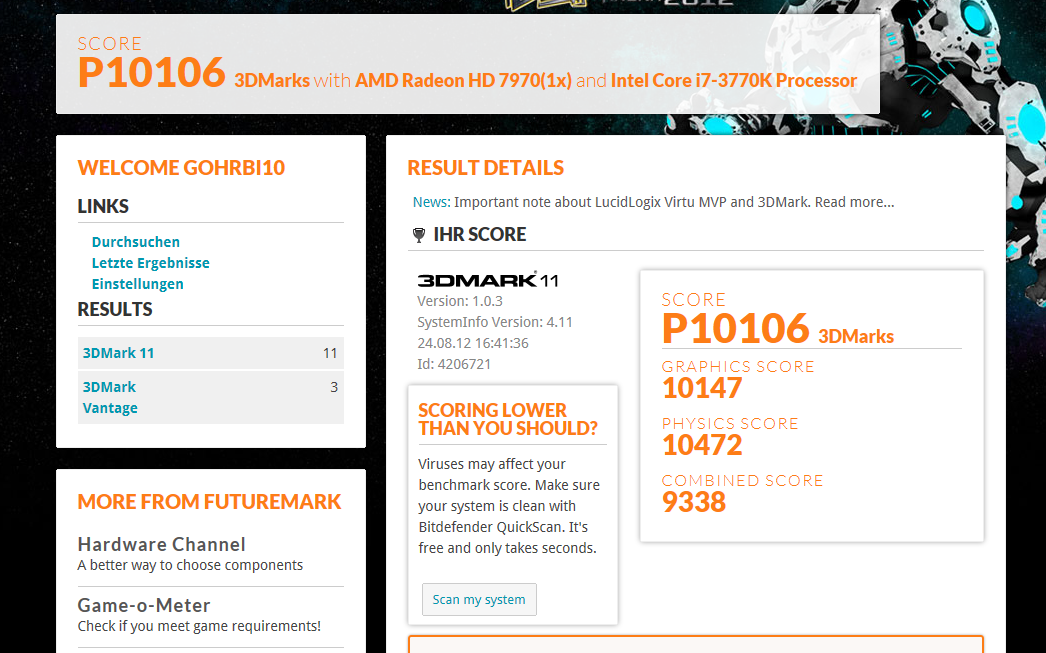Click the COMBINED SCORE label
1046x653 pixels.
(x=742, y=481)
